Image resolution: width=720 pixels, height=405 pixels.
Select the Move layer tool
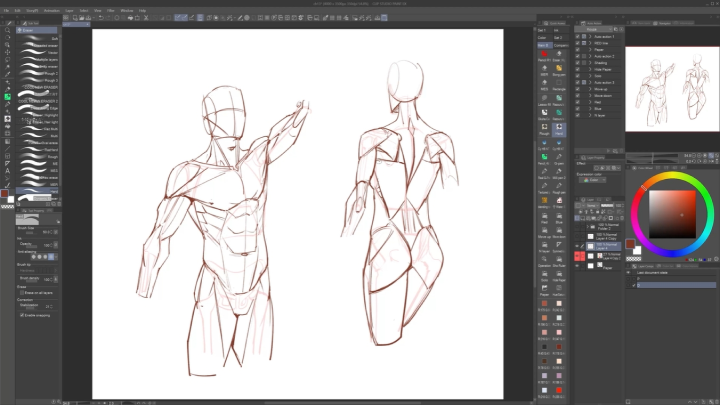(7, 52)
